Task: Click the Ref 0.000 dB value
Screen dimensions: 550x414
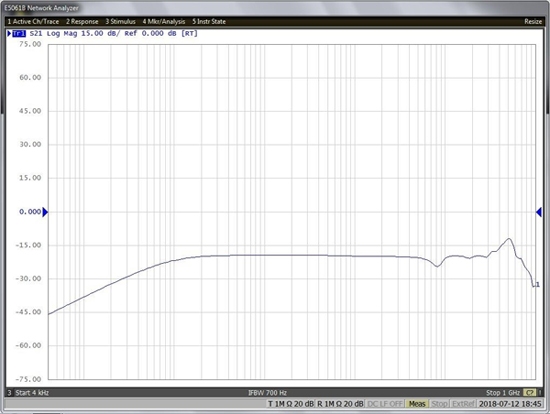Action: pos(150,34)
